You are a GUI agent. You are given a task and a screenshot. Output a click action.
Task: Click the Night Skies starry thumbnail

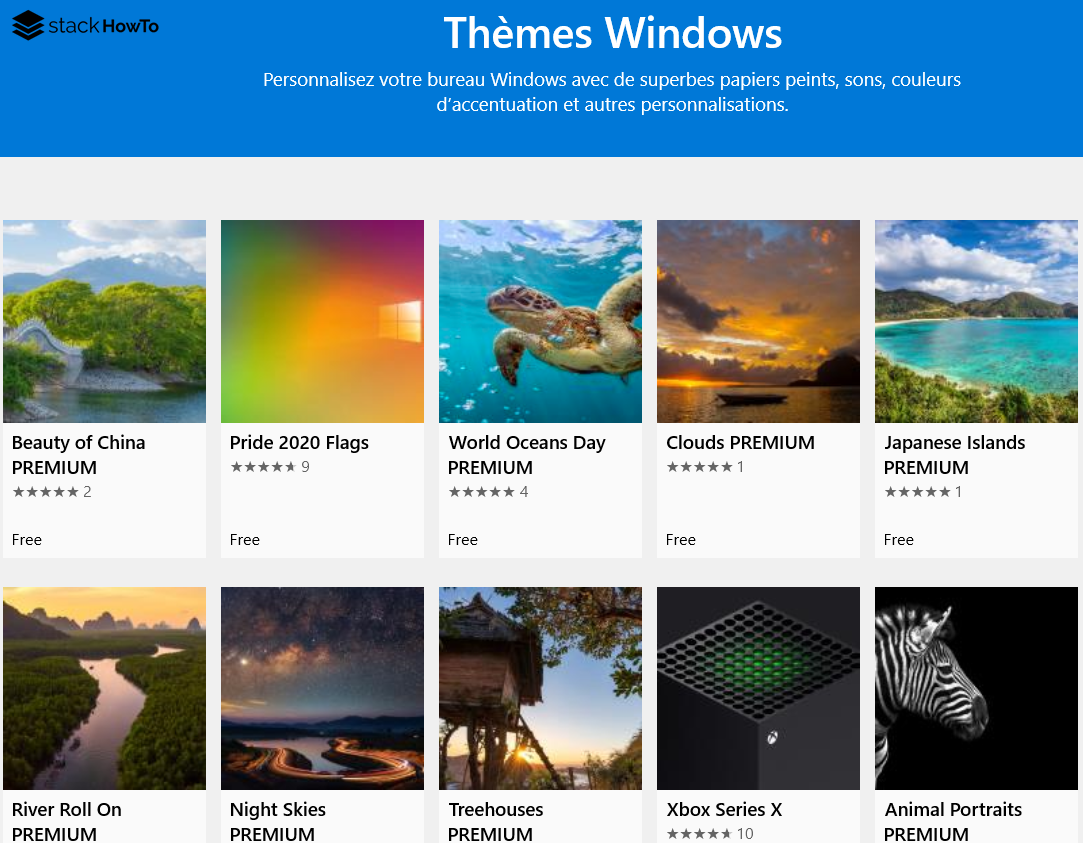pyautogui.click(x=322, y=687)
